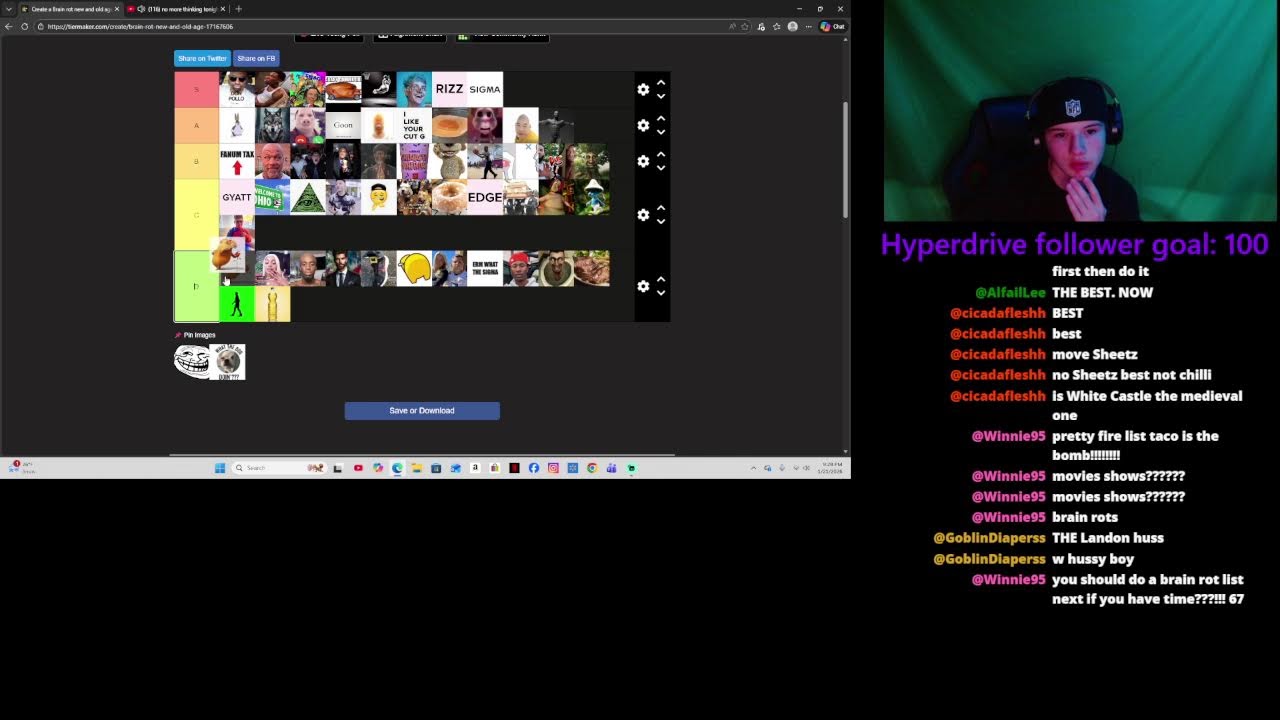Open the Windows Start menu

[220, 468]
